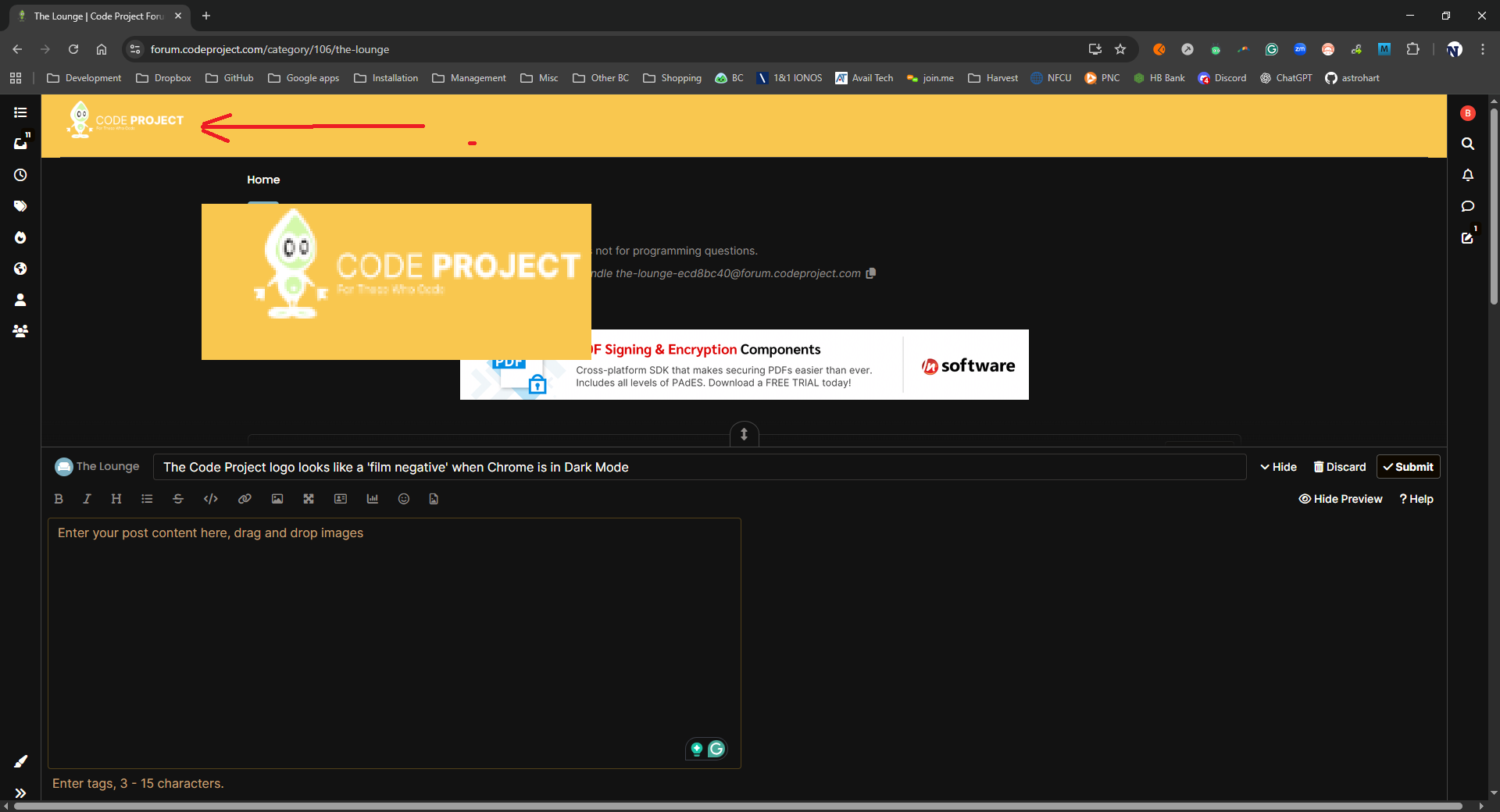Click the topic title input field
The image size is (1500, 812).
point(699,467)
